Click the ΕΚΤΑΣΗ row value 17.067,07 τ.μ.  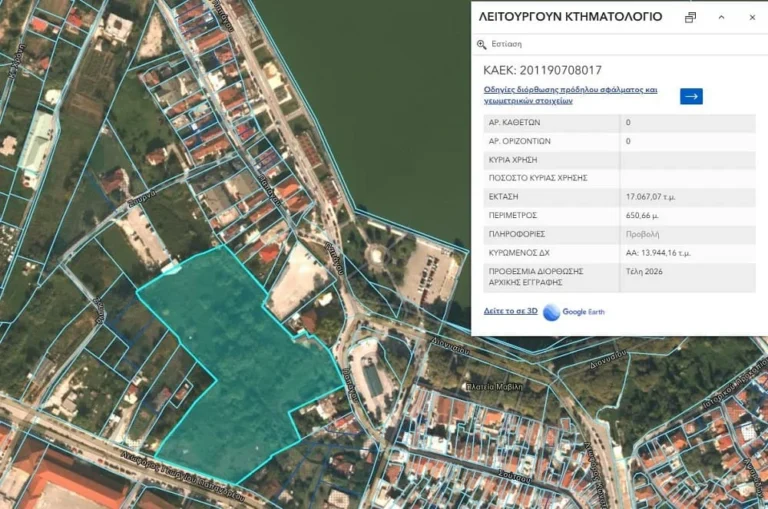pyautogui.click(x=654, y=197)
